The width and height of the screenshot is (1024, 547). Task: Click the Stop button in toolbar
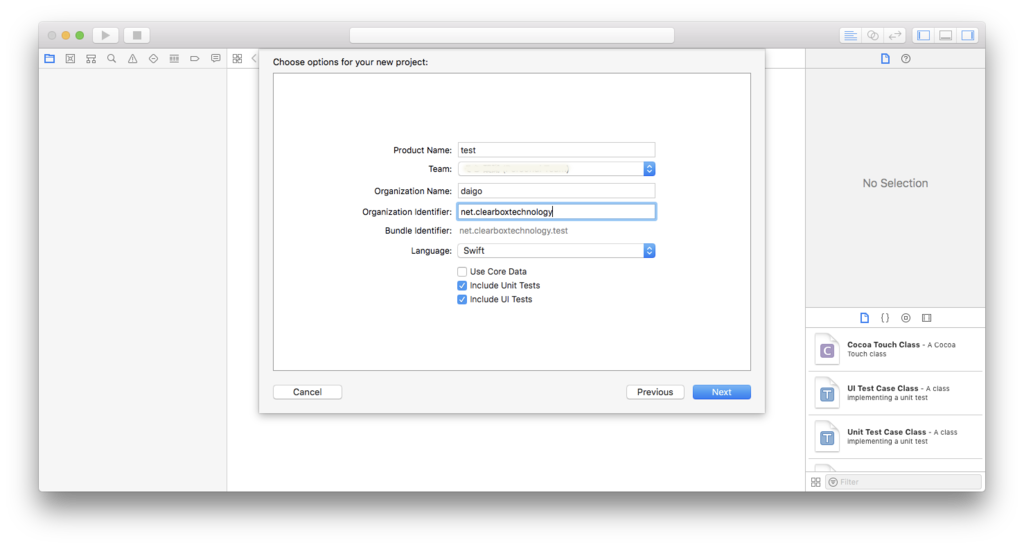click(x=136, y=35)
